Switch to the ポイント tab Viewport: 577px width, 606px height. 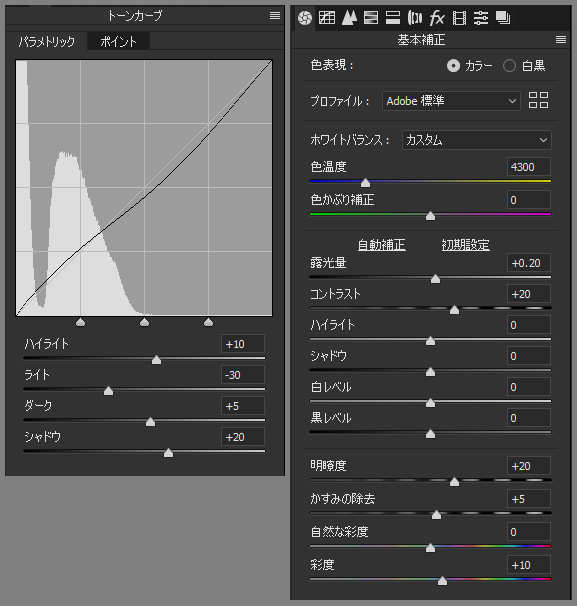(x=118, y=41)
